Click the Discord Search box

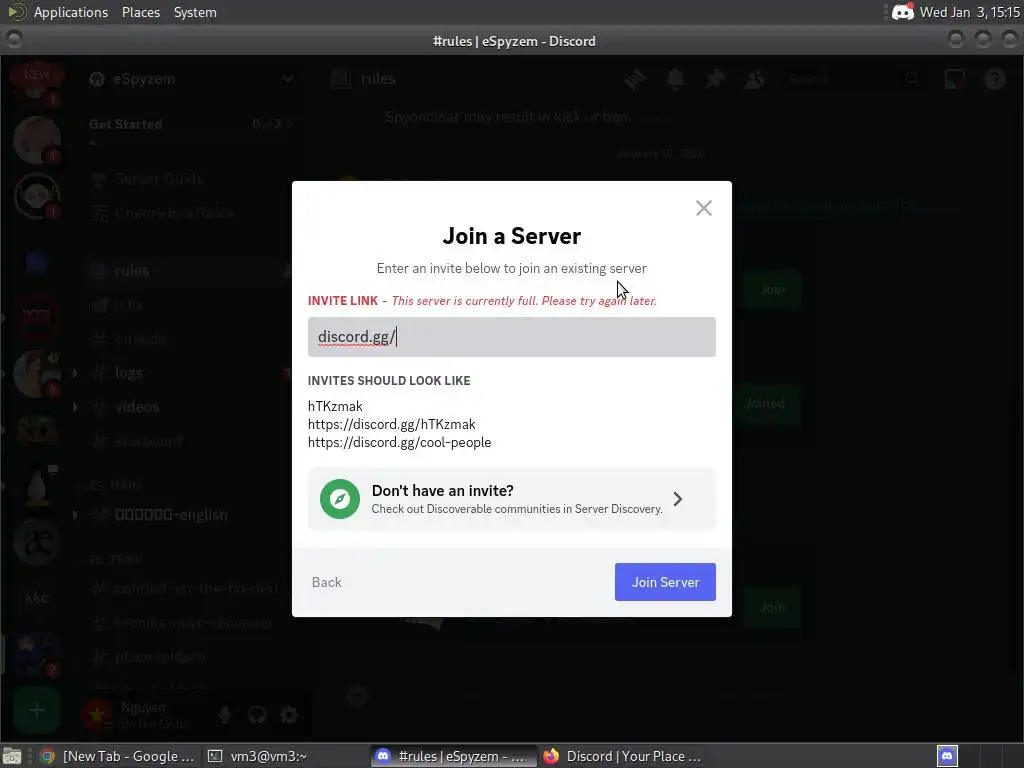pos(856,80)
